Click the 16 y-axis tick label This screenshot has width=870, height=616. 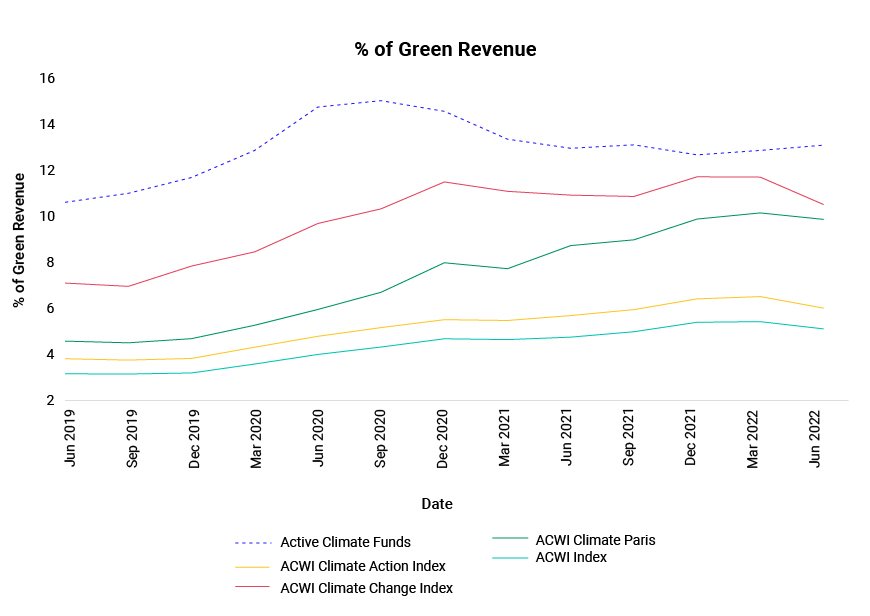click(x=47, y=78)
